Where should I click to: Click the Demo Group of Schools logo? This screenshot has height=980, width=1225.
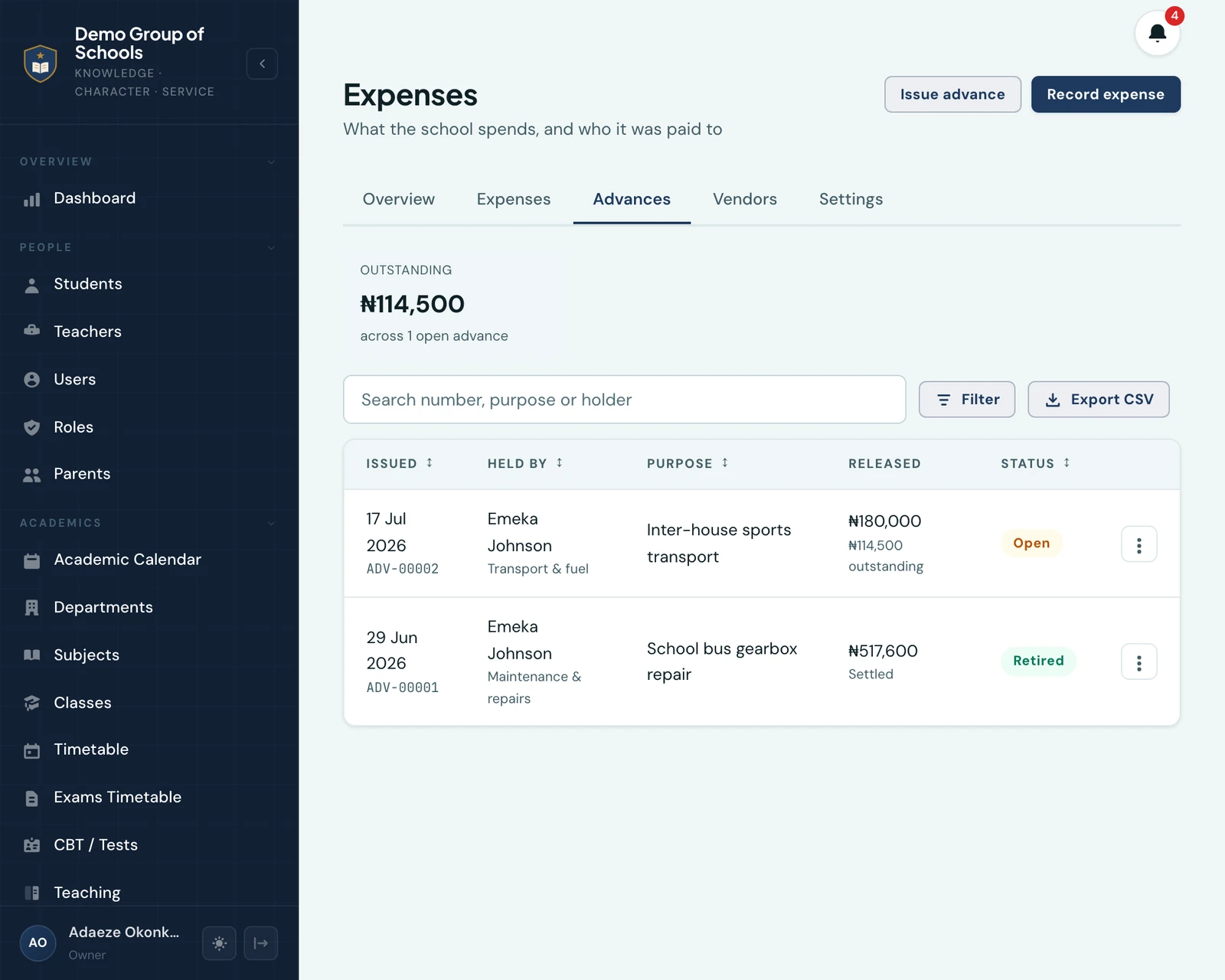(x=41, y=63)
